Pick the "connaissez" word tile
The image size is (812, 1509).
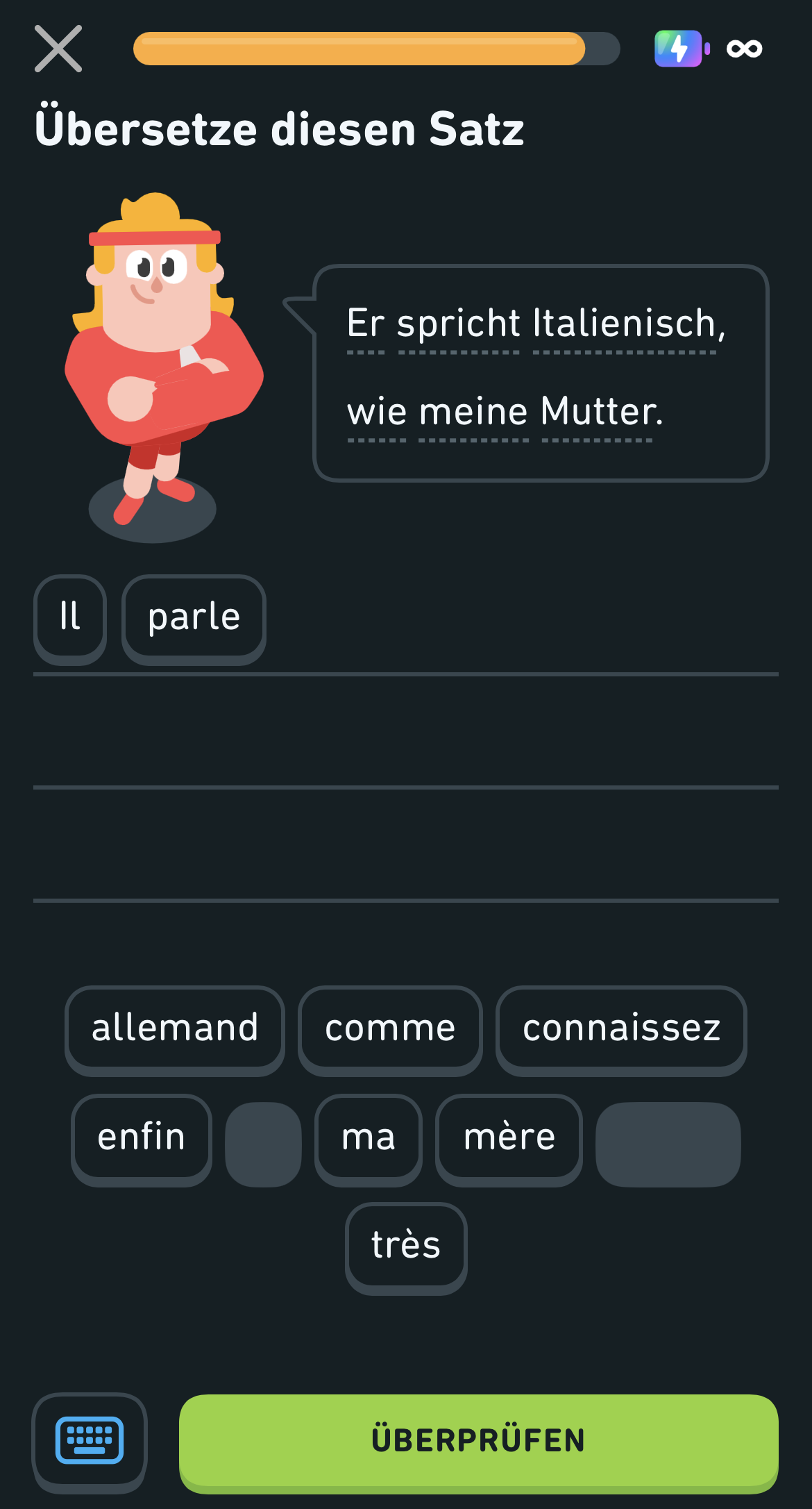pyautogui.click(x=621, y=1028)
